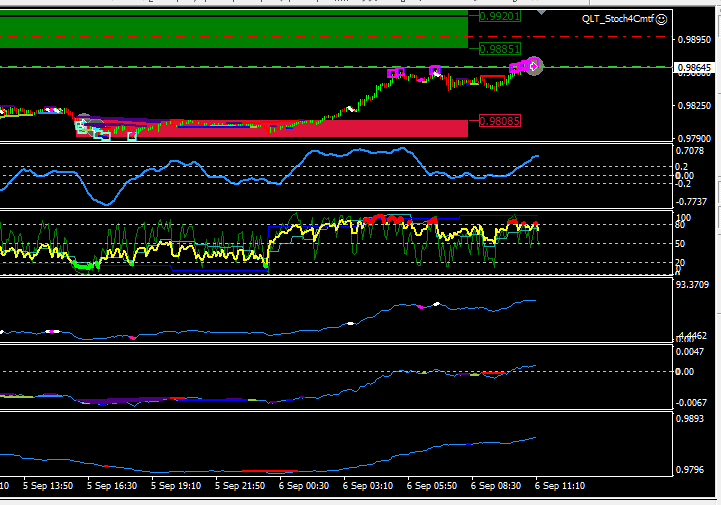Click the 6 Sep 05:50 time label
This screenshot has width=721, height=505.
coord(432,486)
